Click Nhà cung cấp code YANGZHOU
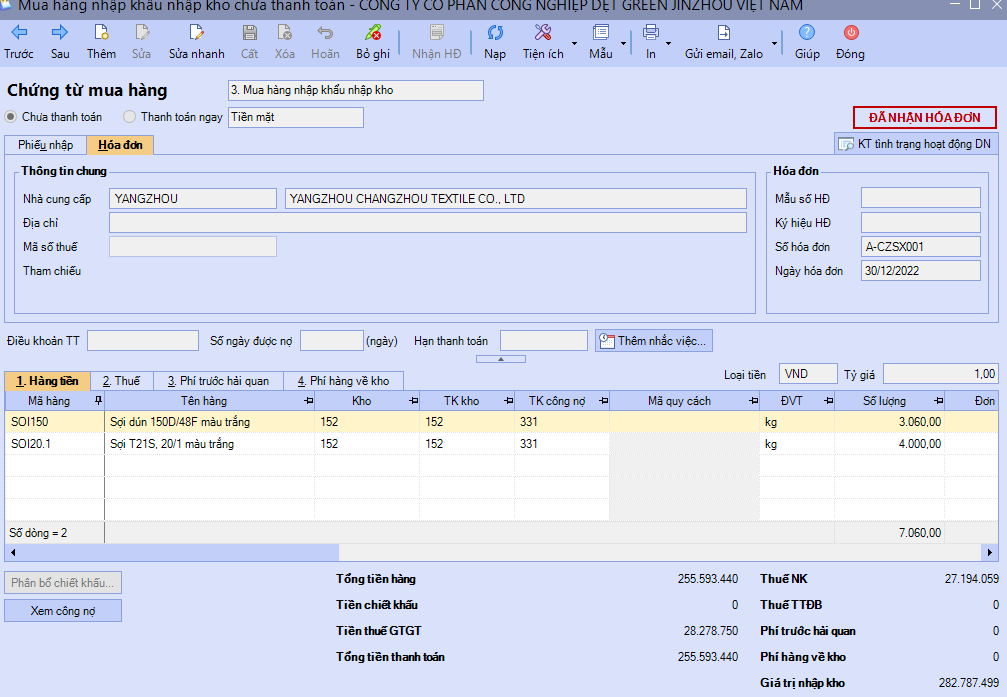The height and width of the screenshot is (697, 1007). [193, 199]
